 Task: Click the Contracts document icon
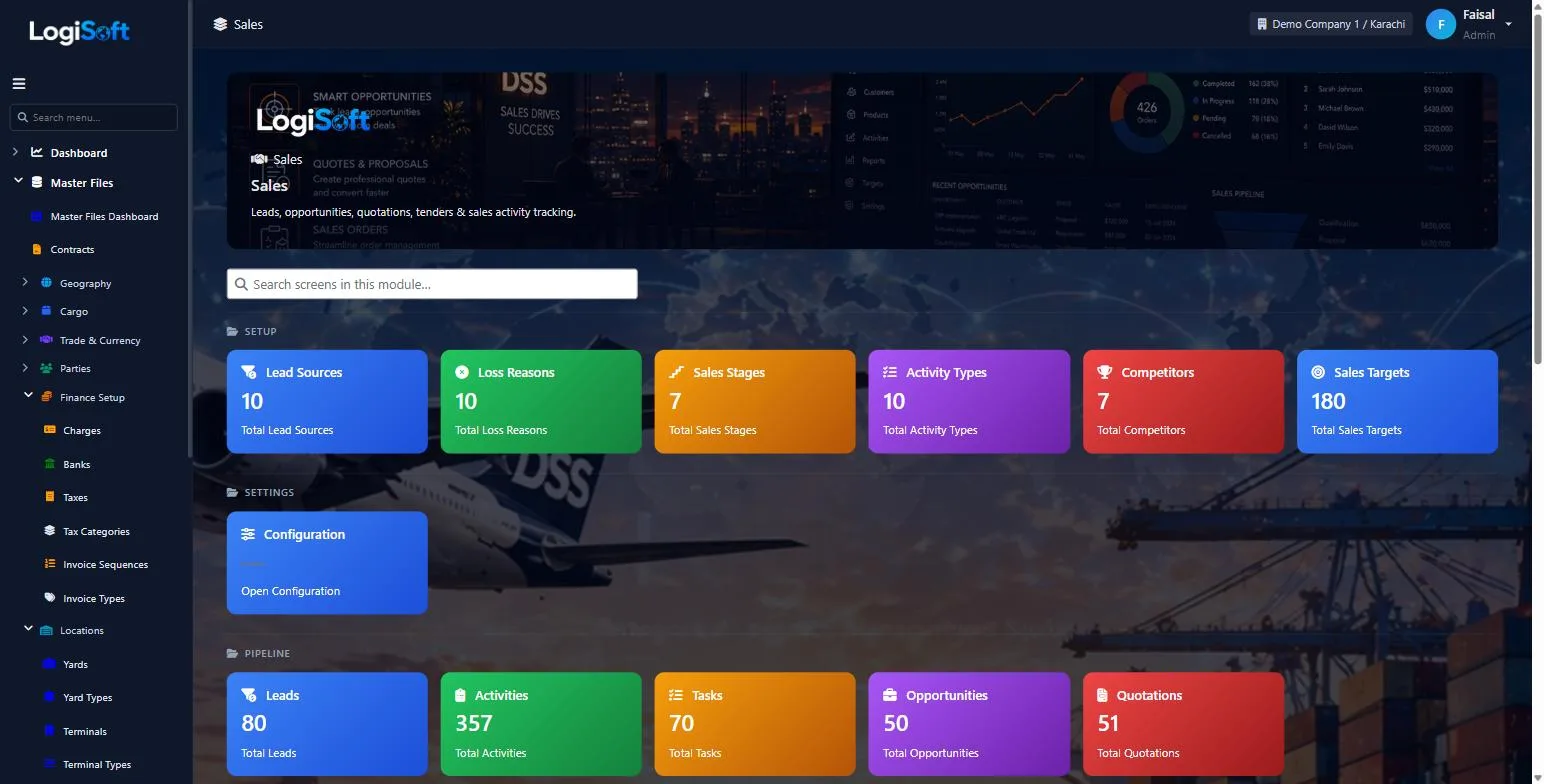click(37, 249)
